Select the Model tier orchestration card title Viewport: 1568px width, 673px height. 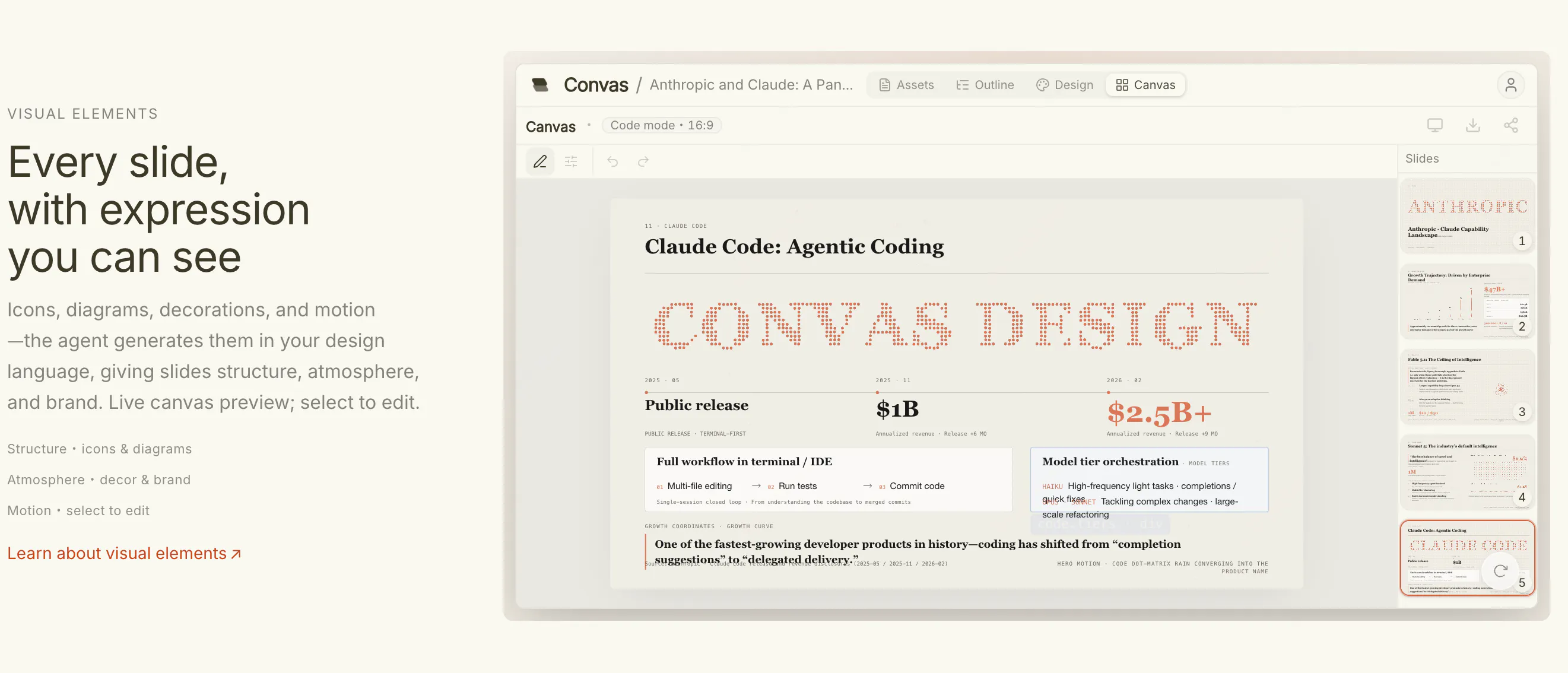coord(1110,461)
